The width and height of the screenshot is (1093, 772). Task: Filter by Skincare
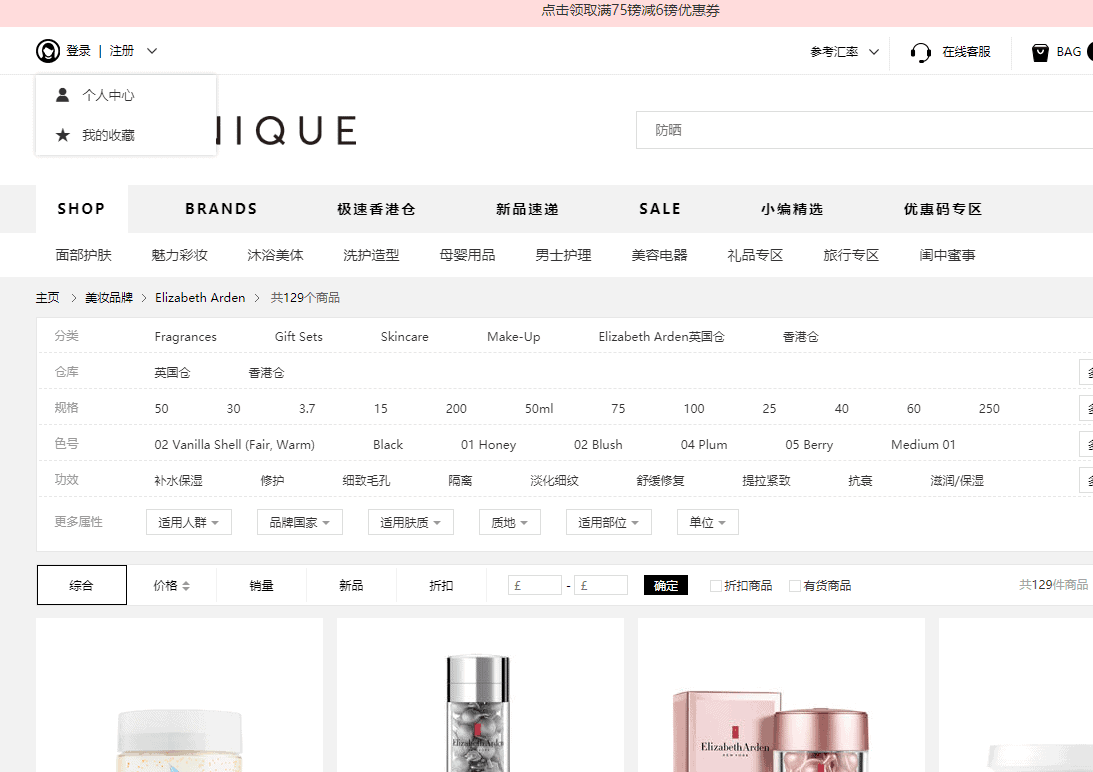coord(404,337)
